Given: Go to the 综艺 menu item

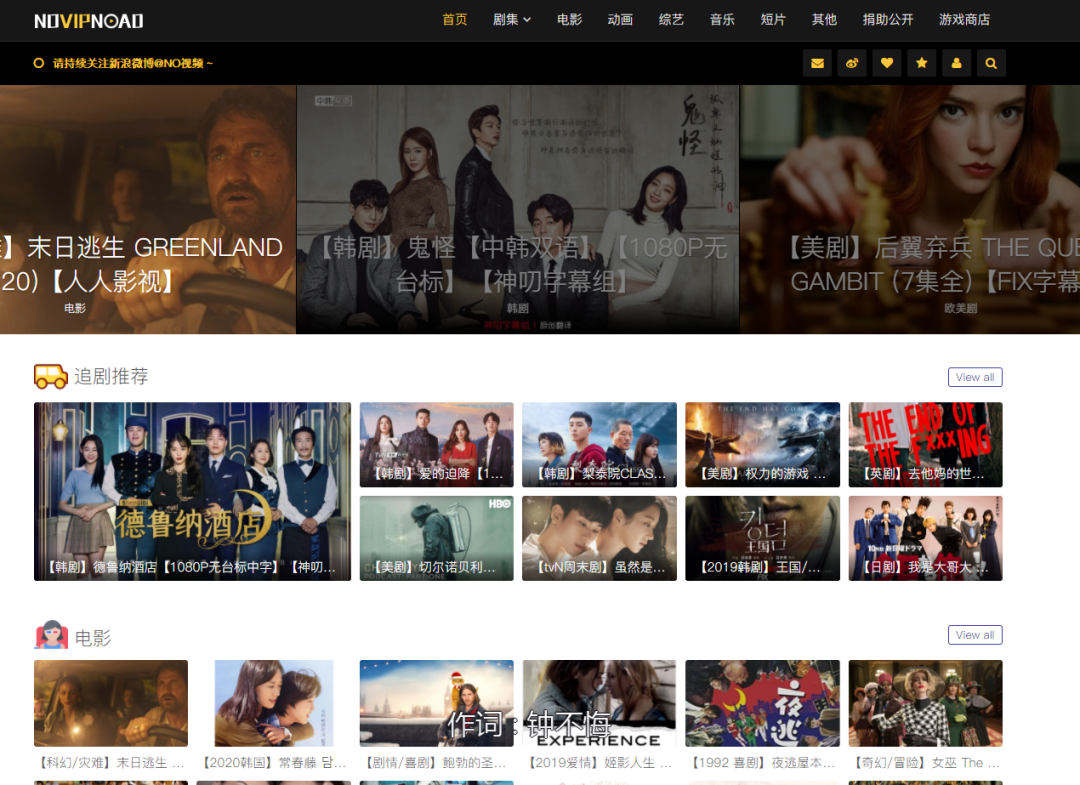Looking at the screenshot, I should pos(671,20).
